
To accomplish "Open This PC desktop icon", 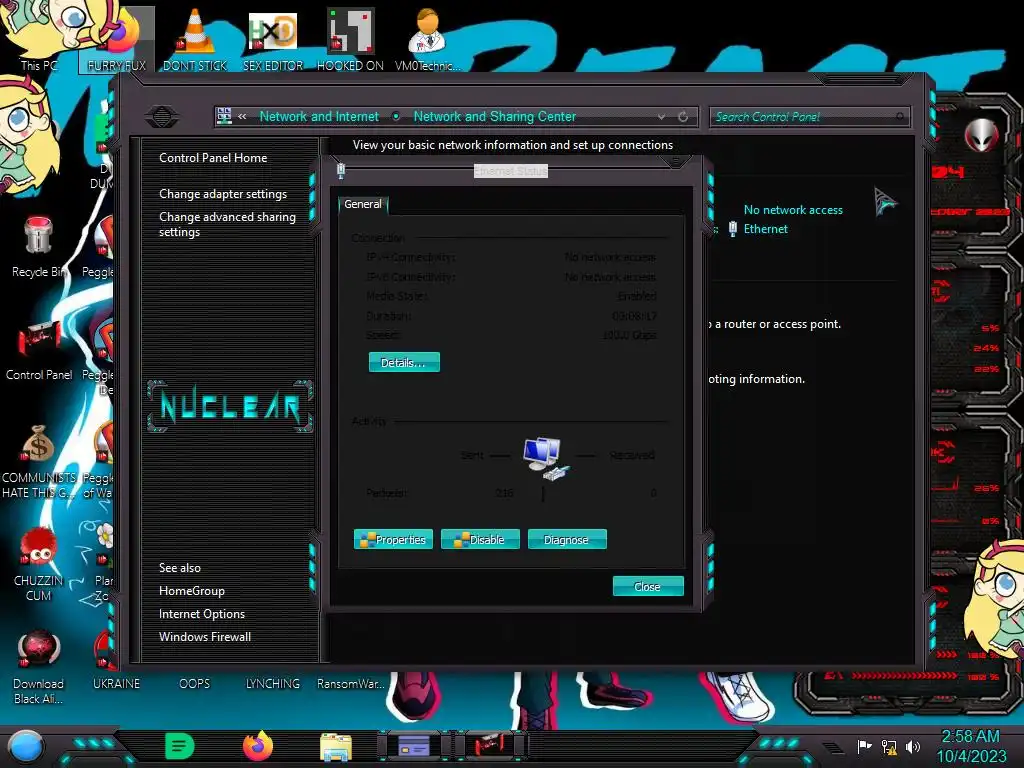I will coord(38,39).
